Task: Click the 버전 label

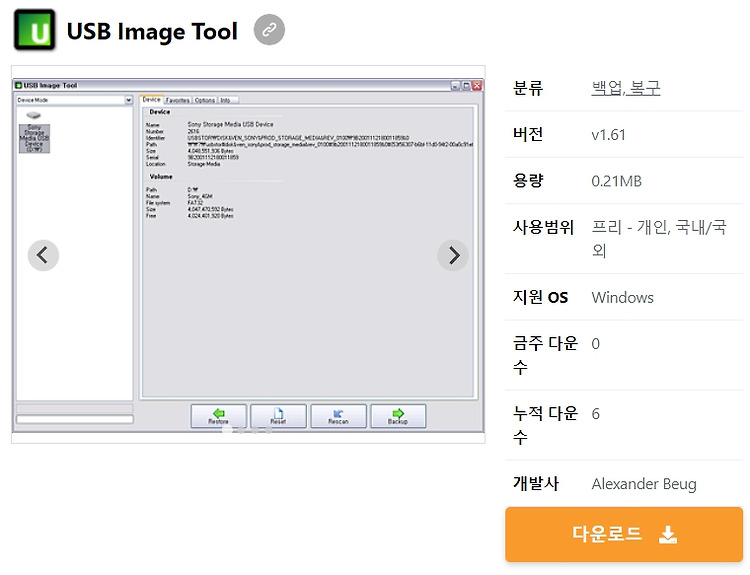Action: pyautogui.click(x=528, y=134)
